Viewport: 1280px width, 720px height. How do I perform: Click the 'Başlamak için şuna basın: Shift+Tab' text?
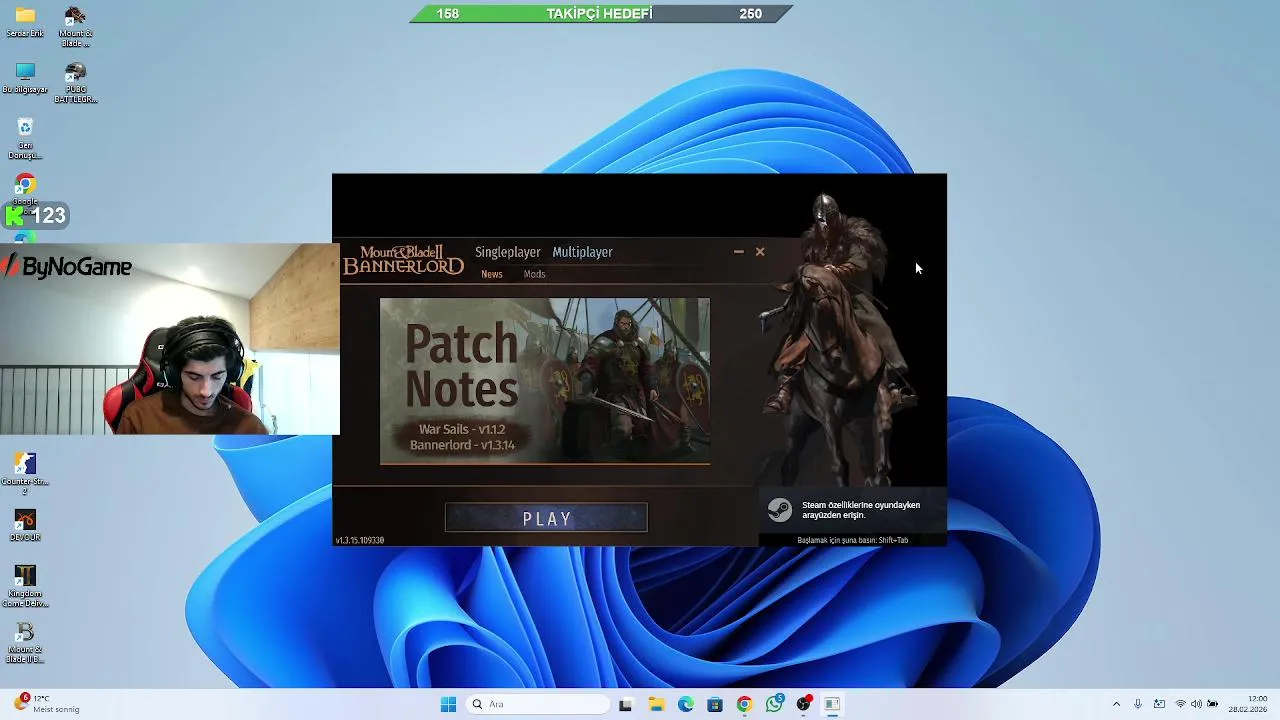[x=852, y=540]
